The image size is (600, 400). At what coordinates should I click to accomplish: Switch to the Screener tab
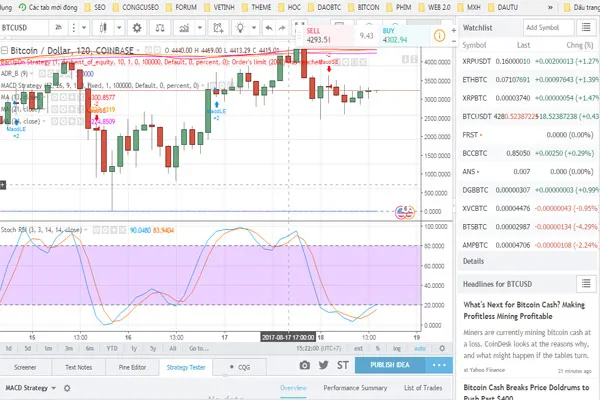tap(25, 367)
